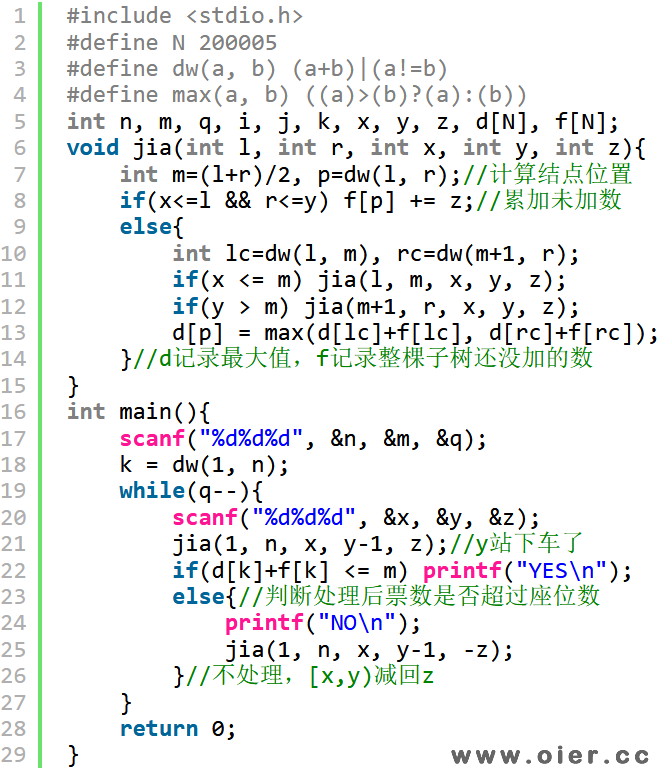Click the scanf reading &x, &y, &z
The width and height of the screenshot is (660, 770).
(356, 518)
